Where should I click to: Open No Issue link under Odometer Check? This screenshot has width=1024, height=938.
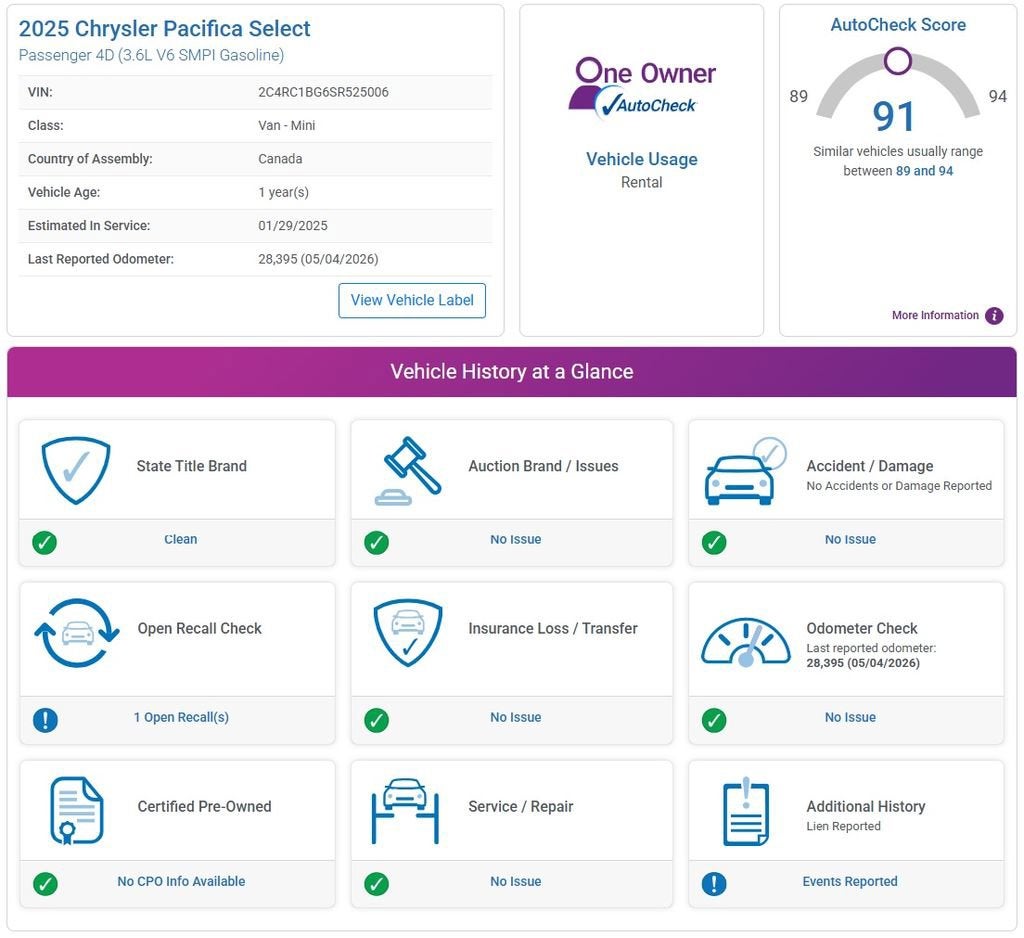click(x=850, y=717)
